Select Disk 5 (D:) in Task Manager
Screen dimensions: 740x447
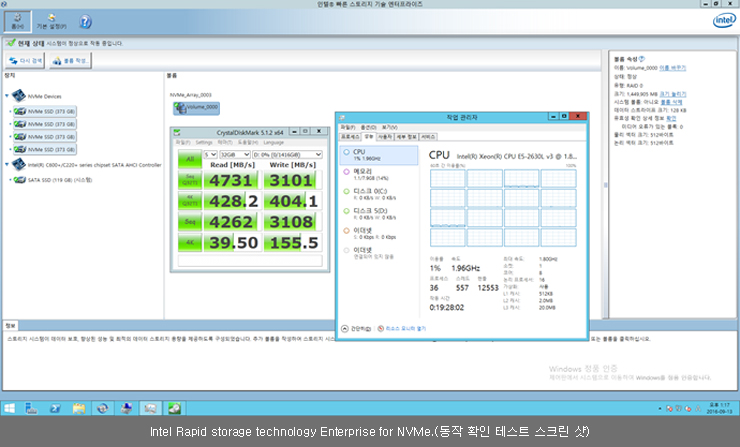coord(379,214)
